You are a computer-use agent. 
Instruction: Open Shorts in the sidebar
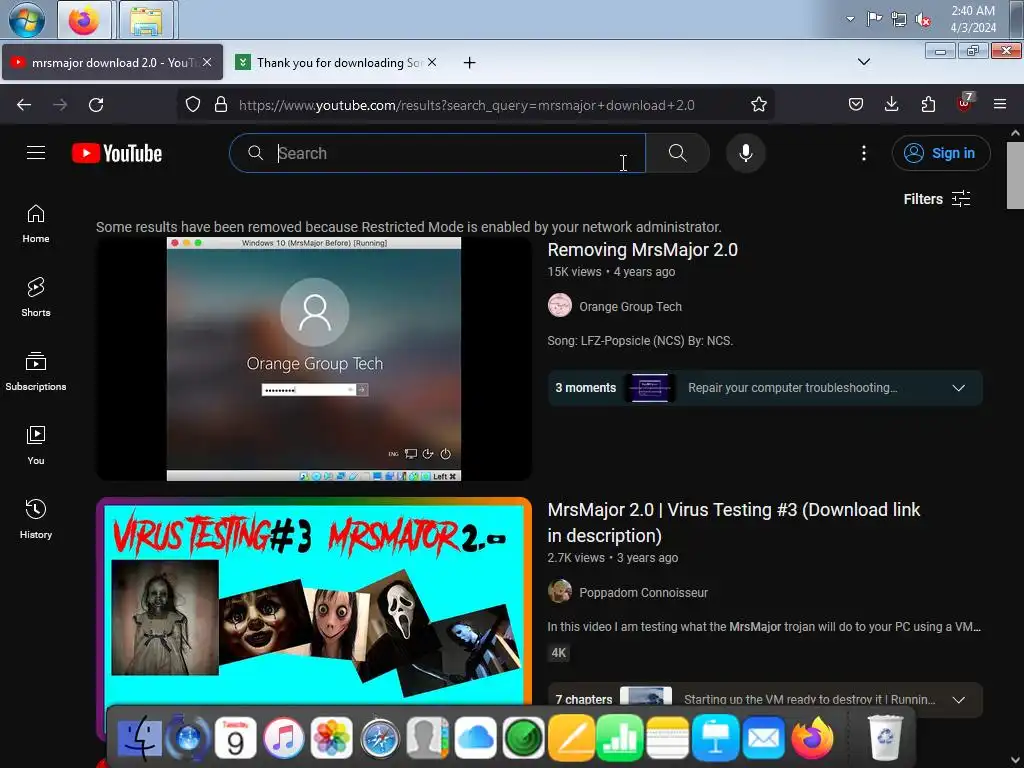(36, 297)
